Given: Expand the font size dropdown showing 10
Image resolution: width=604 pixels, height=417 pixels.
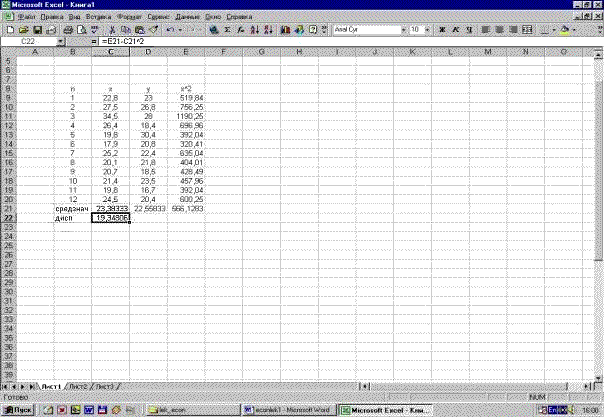Looking at the screenshot, I should pyautogui.click(x=426, y=31).
